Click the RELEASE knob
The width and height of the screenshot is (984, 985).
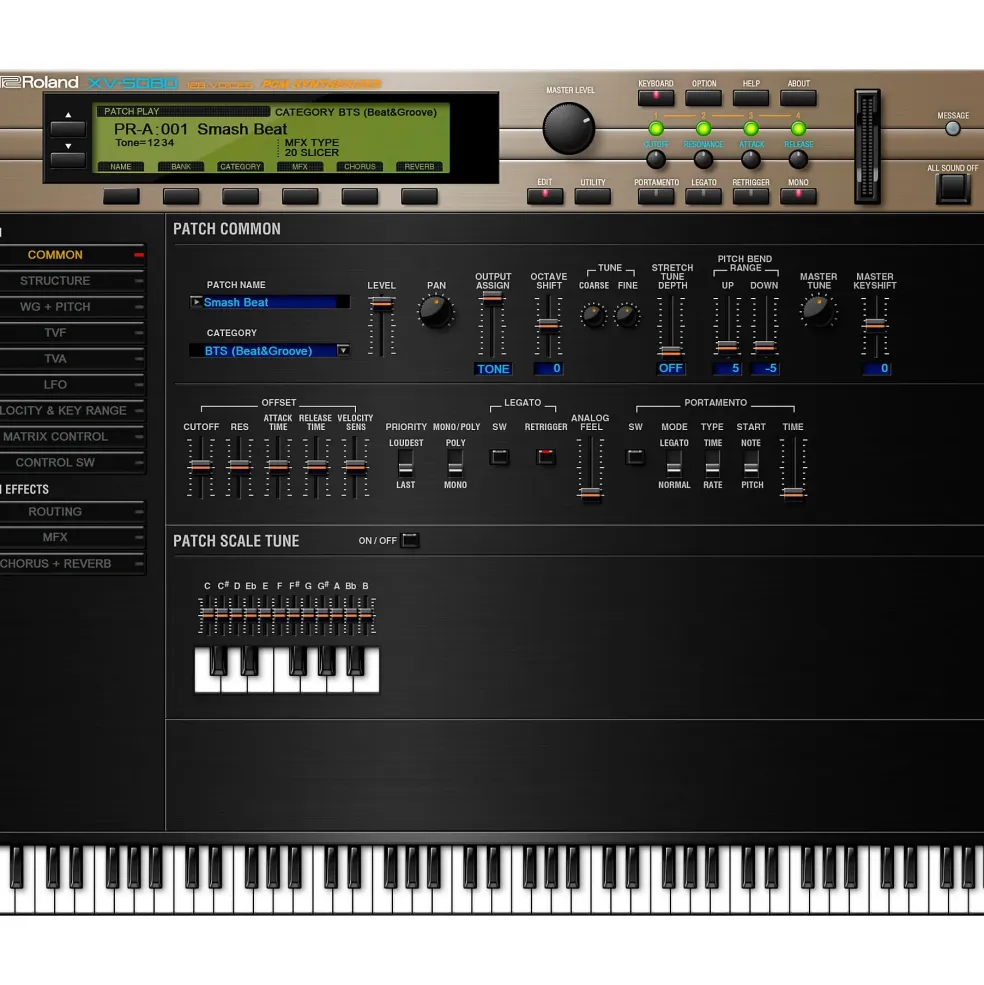coord(798,160)
